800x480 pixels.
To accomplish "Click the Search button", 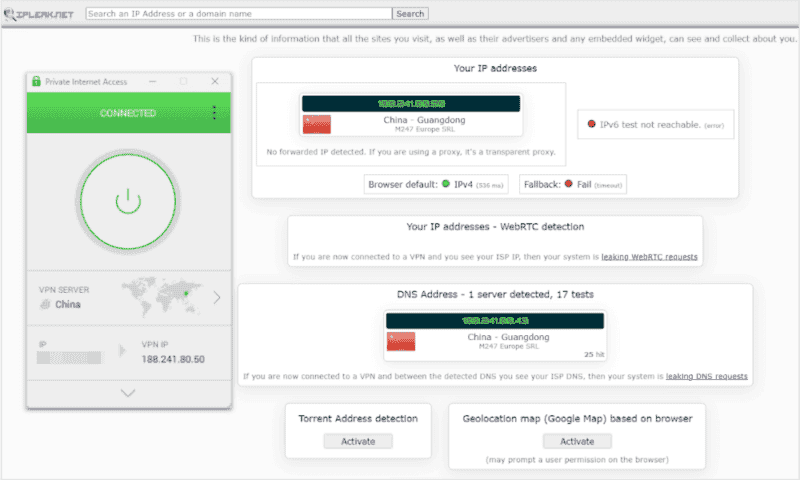I will click(410, 14).
